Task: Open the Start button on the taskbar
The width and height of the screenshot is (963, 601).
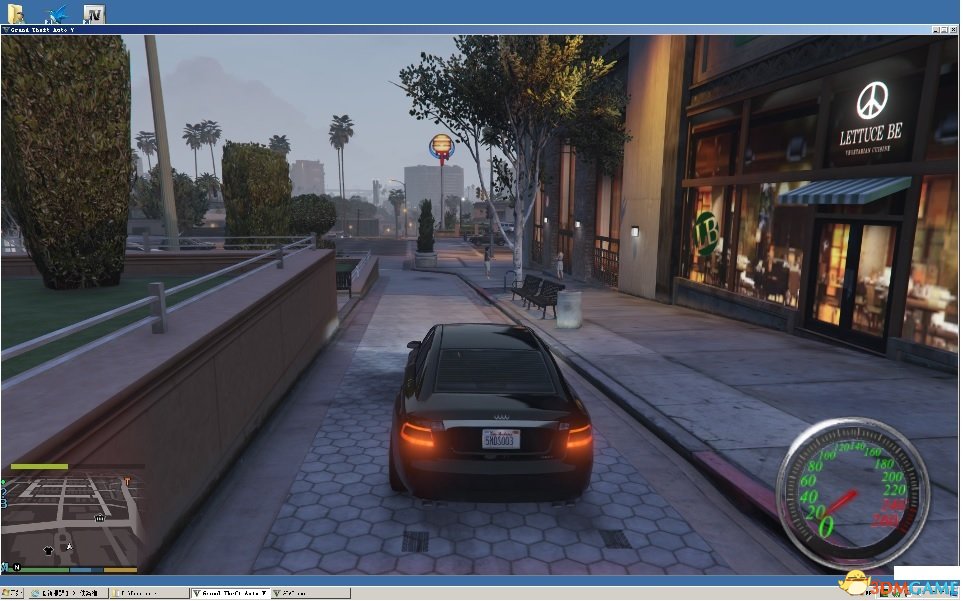Action: tap(12, 593)
